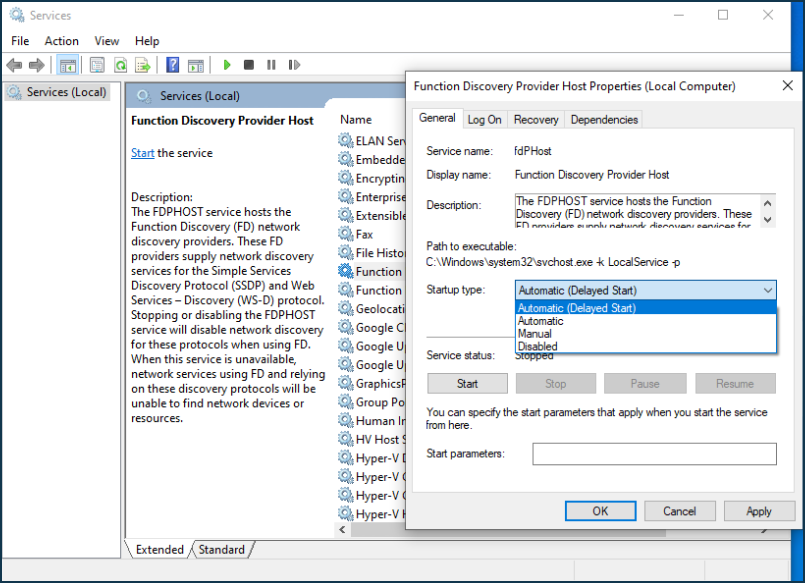Close the Properties dialog with the X
This screenshot has width=805, height=583.
(x=788, y=86)
